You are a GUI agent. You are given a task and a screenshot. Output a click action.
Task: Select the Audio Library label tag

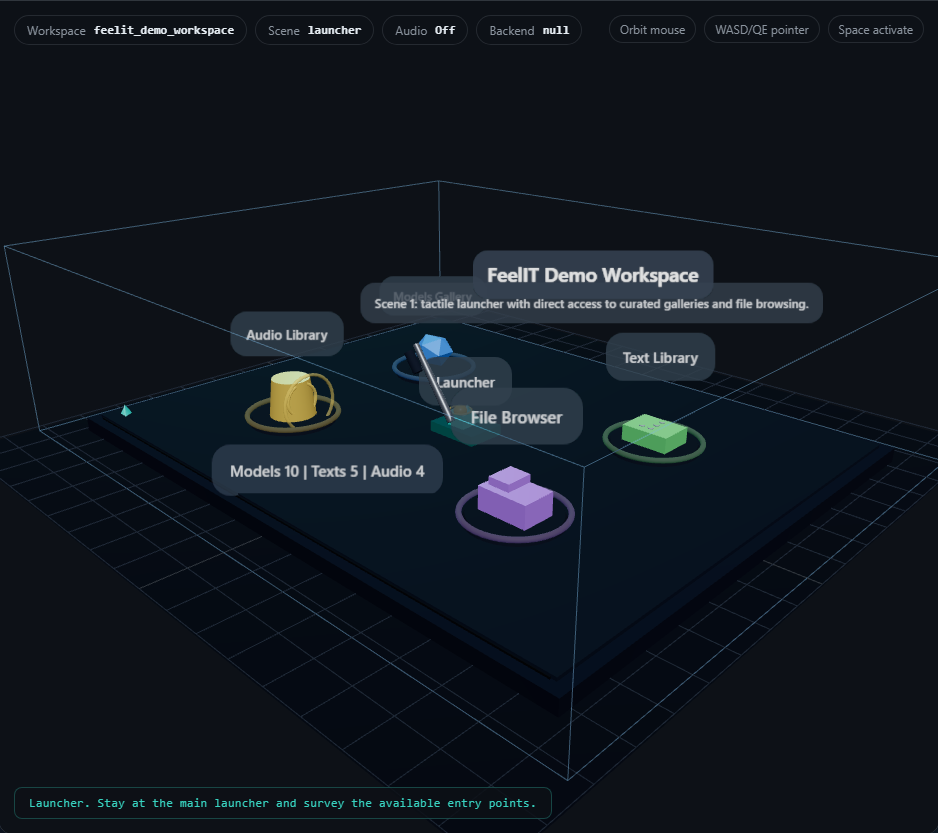coord(286,334)
